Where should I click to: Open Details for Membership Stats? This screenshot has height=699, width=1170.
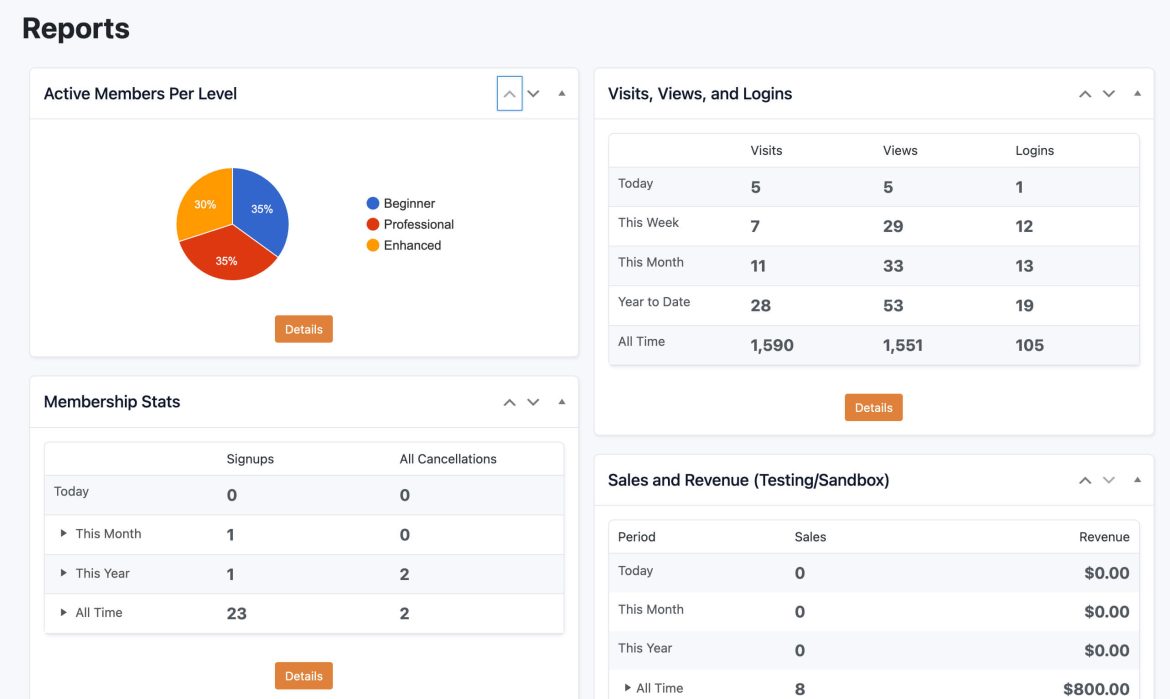click(x=303, y=675)
